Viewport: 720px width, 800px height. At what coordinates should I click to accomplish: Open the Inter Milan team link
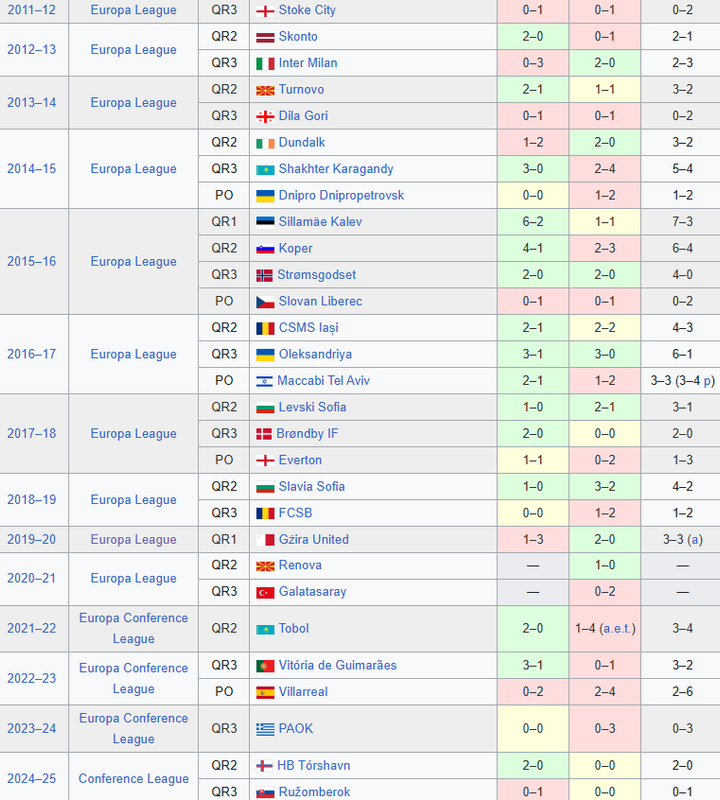[308, 63]
